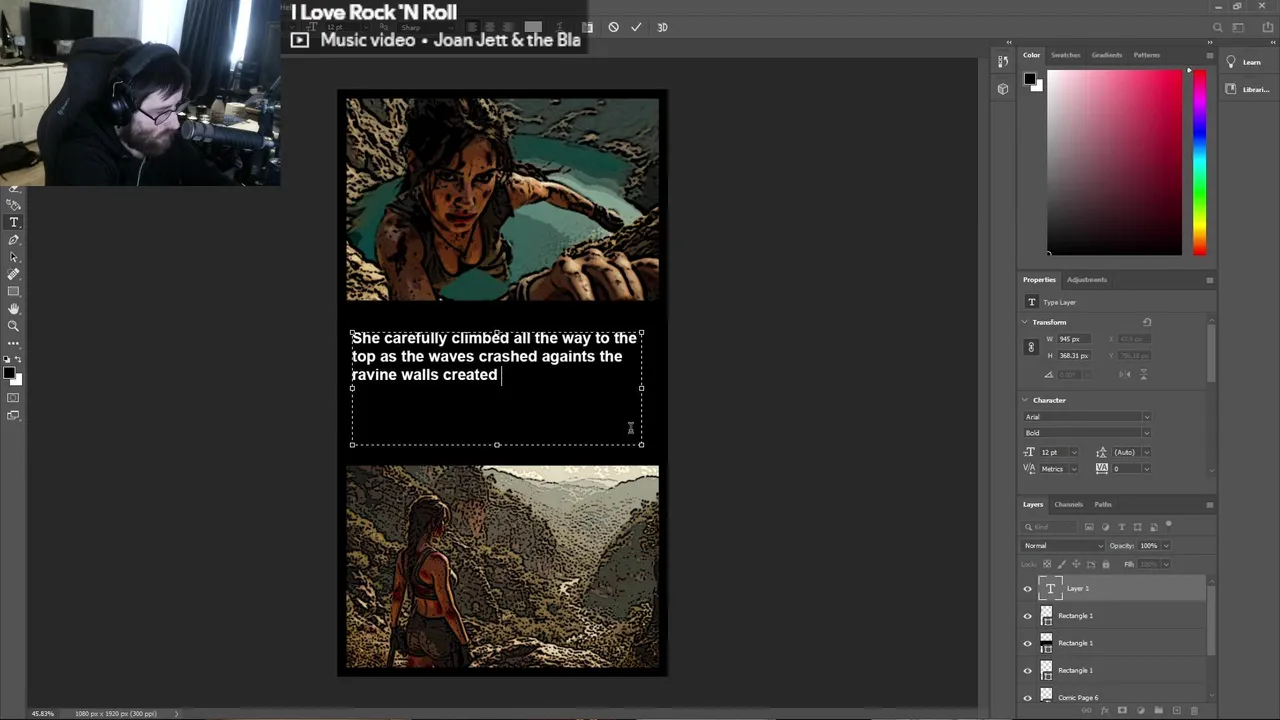The width and height of the screenshot is (1280, 720).
Task: Open the Metrics kerning dropdown
Action: click(x=1075, y=469)
